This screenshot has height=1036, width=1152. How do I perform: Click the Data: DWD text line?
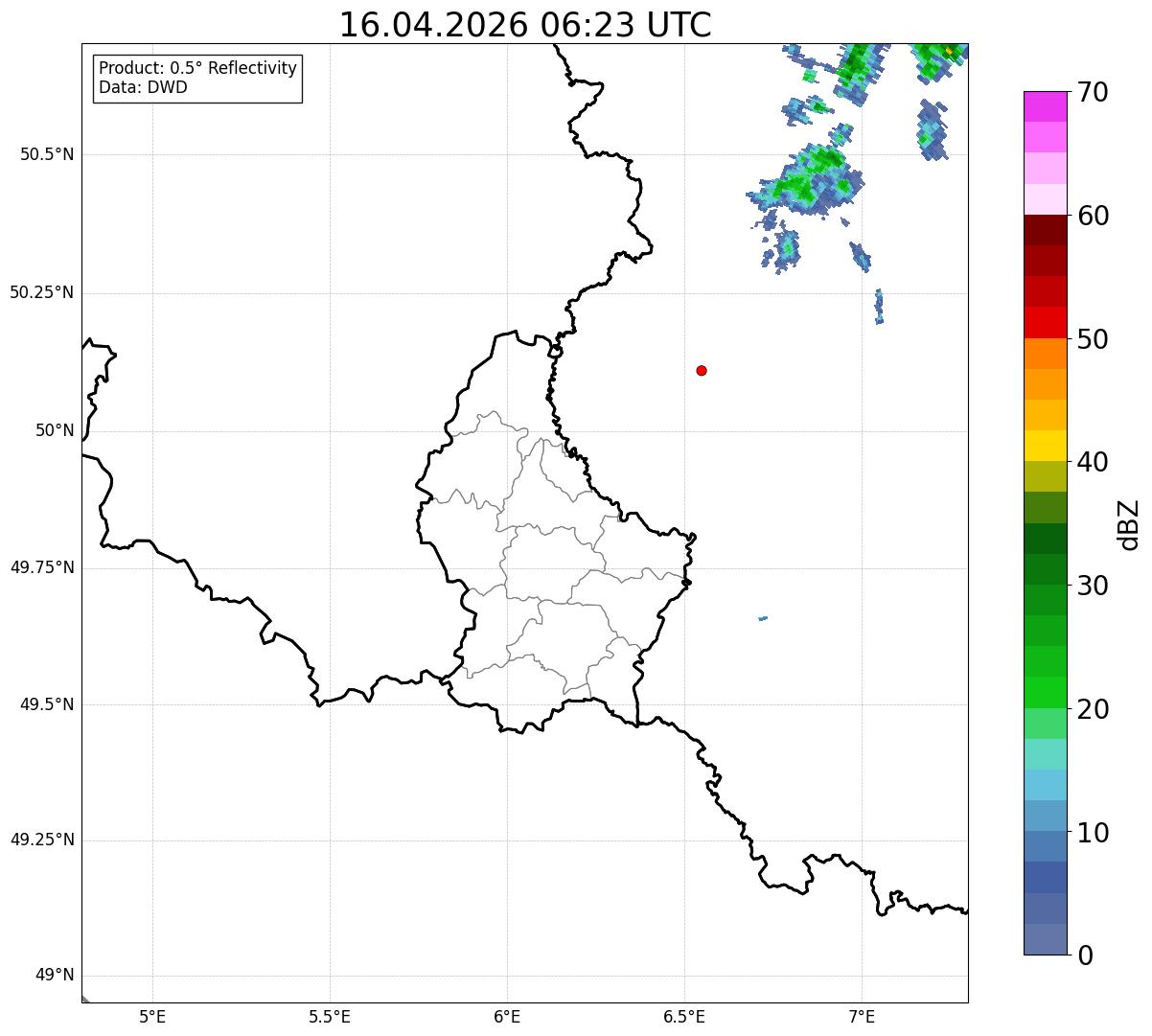pyautogui.click(x=143, y=87)
